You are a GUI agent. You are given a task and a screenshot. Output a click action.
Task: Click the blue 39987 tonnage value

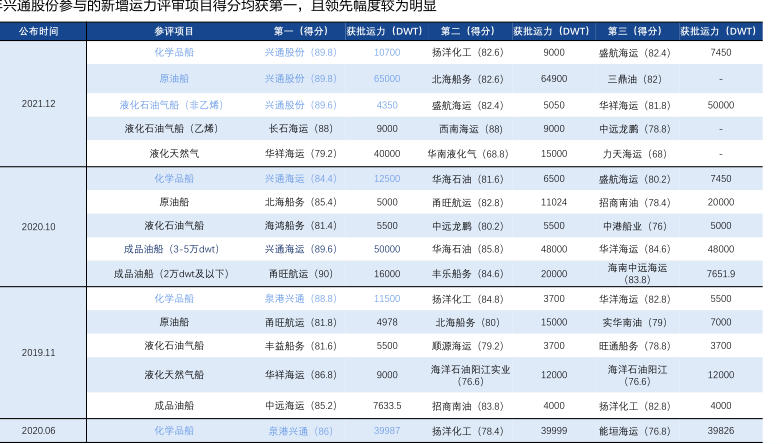pos(387,430)
